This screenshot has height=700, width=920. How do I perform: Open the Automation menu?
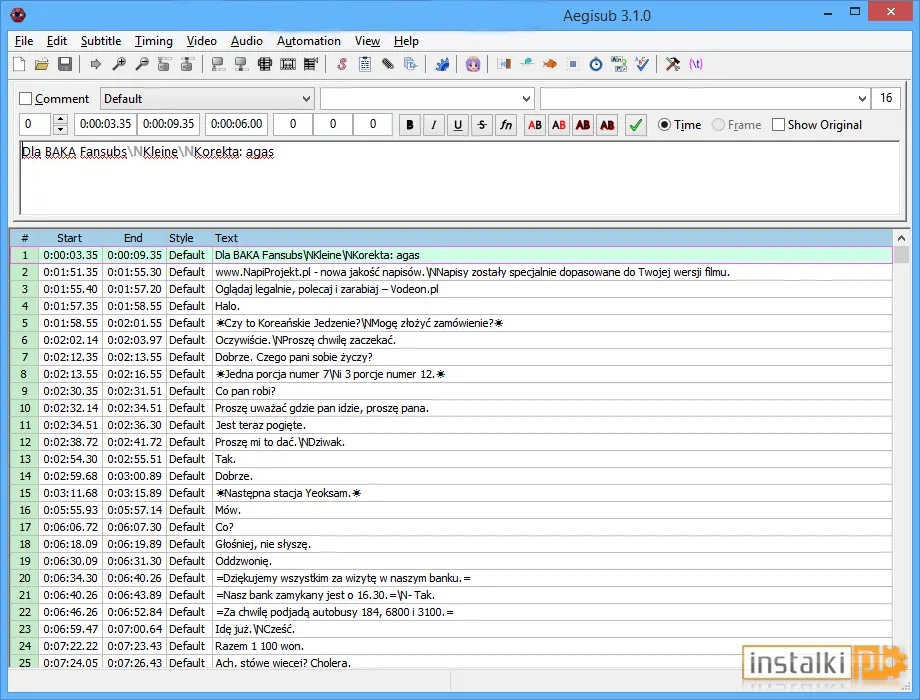pyautogui.click(x=309, y=41)
